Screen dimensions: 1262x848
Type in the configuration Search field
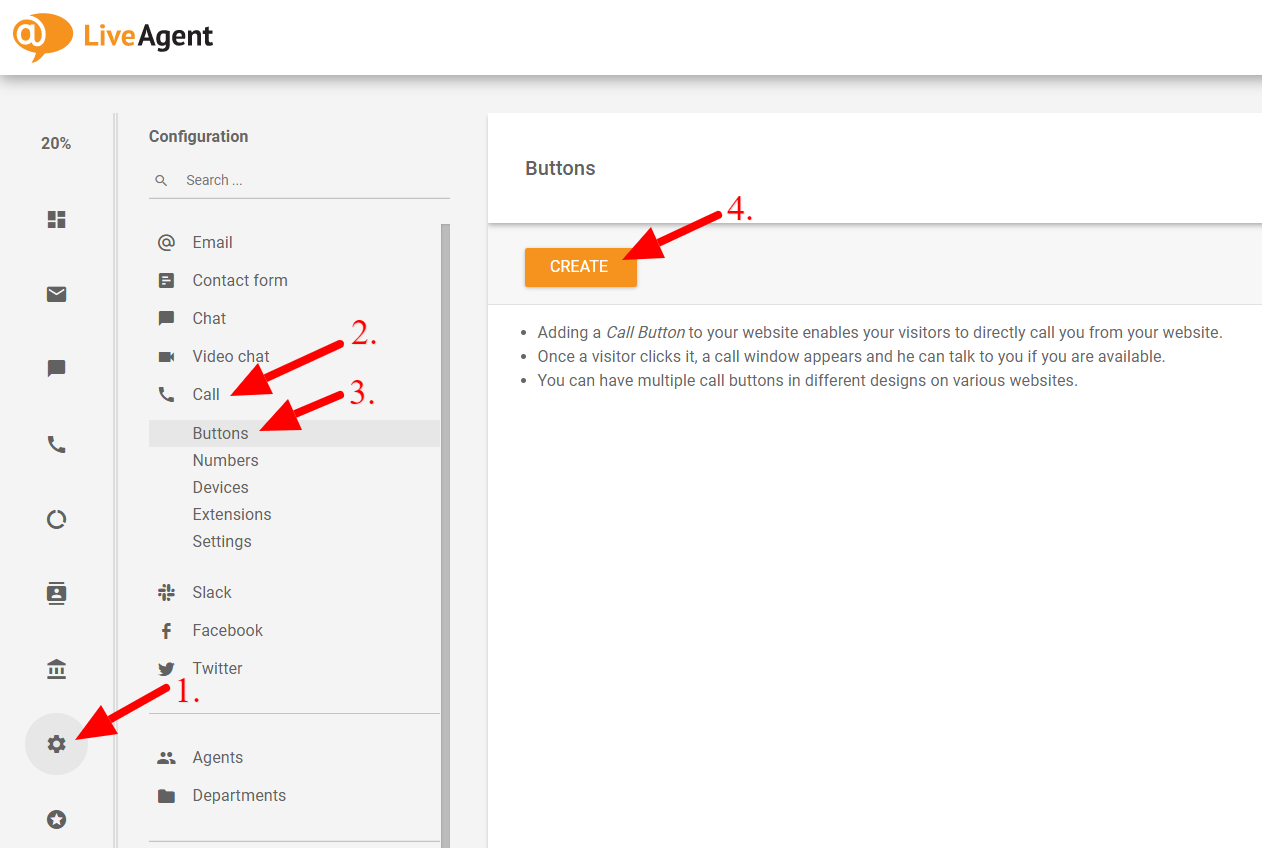point(310,180)
